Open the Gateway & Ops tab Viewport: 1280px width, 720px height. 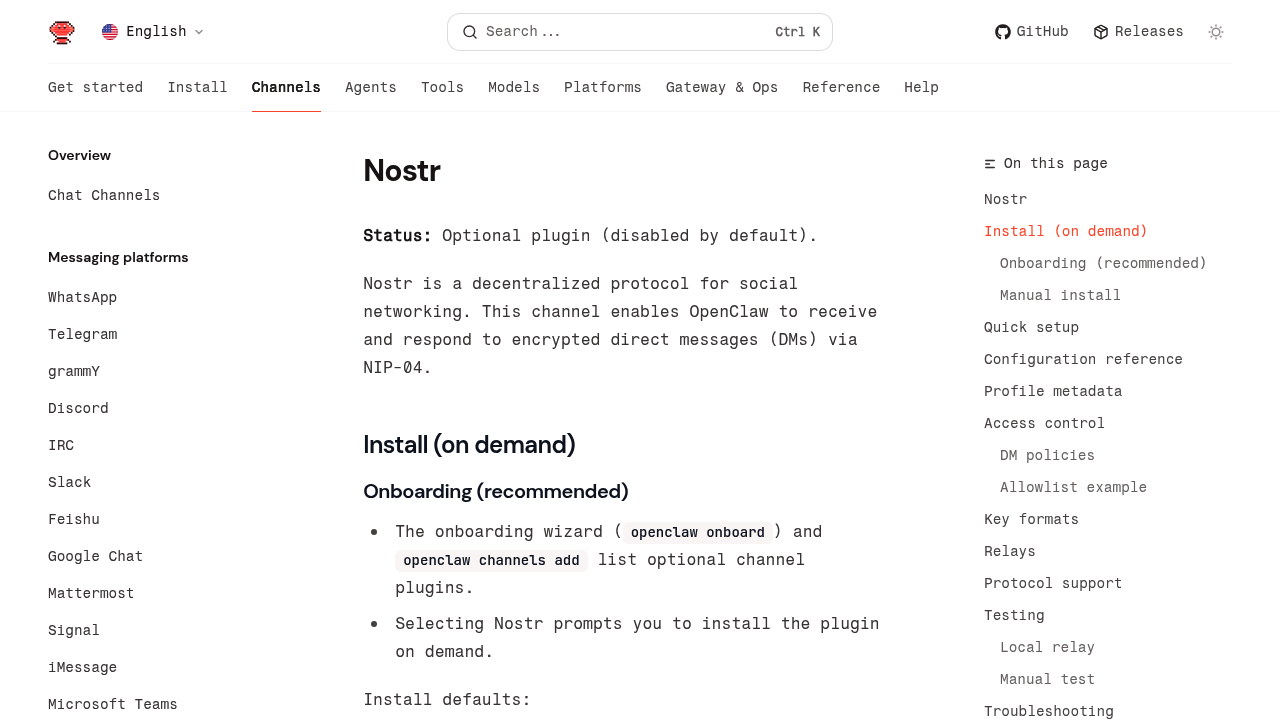click(721, 88)
